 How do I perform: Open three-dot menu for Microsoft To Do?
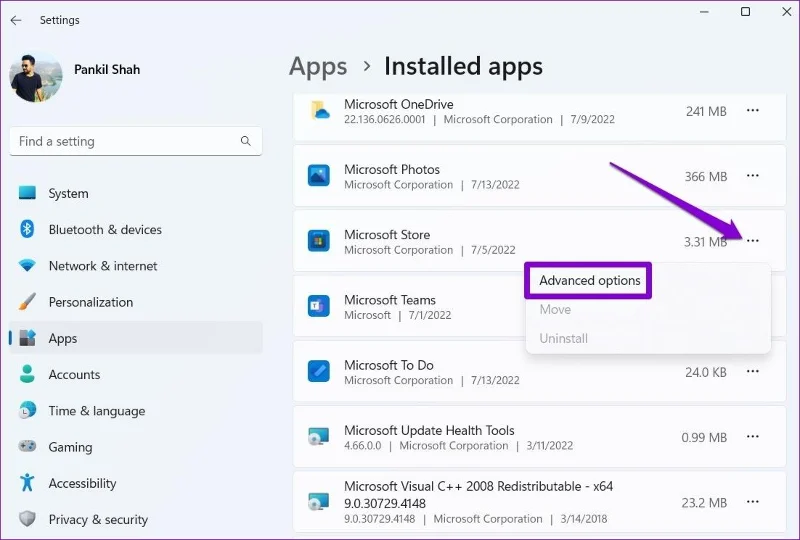753,372
